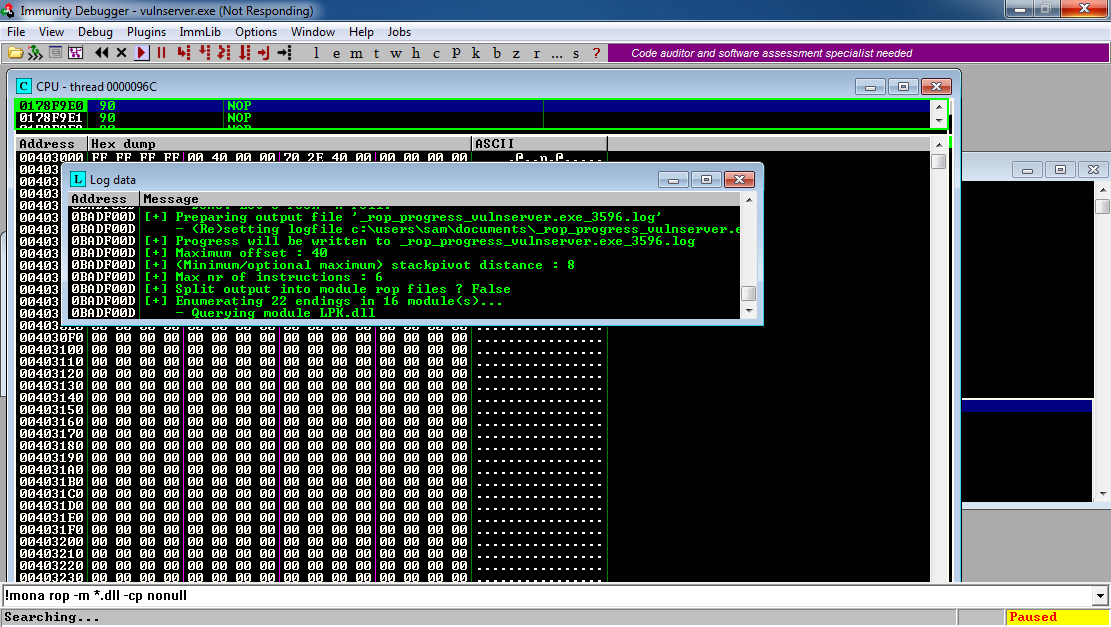The width and height of the screenshot is (1111, 627).
Task: Click the command input field with !mona rop
Action: [x=547, y=596]
